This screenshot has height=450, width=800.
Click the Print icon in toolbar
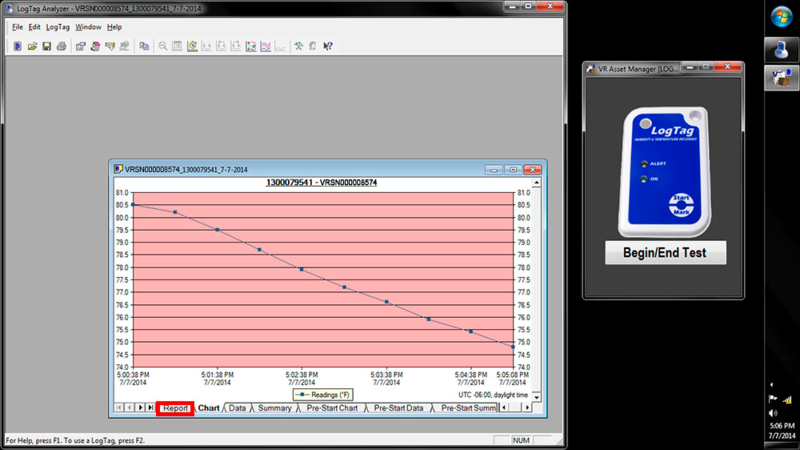click(61, 46)
